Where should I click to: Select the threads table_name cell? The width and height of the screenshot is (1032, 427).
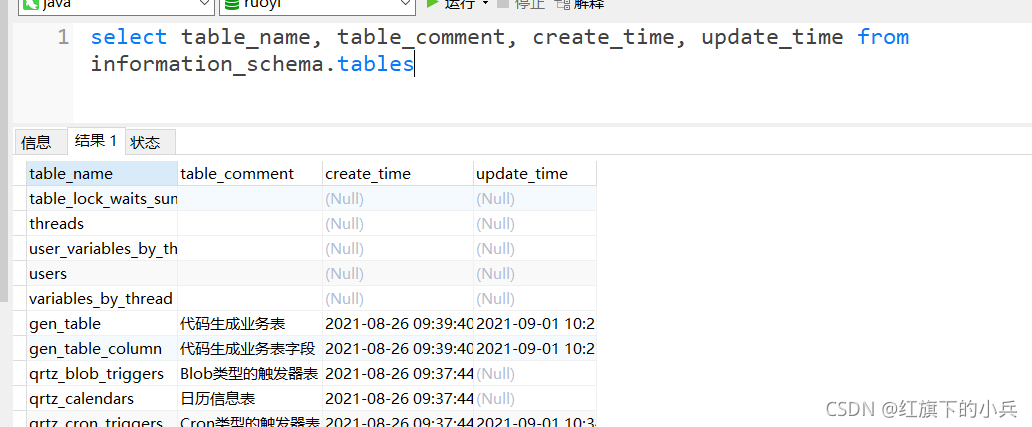point(102,224)
